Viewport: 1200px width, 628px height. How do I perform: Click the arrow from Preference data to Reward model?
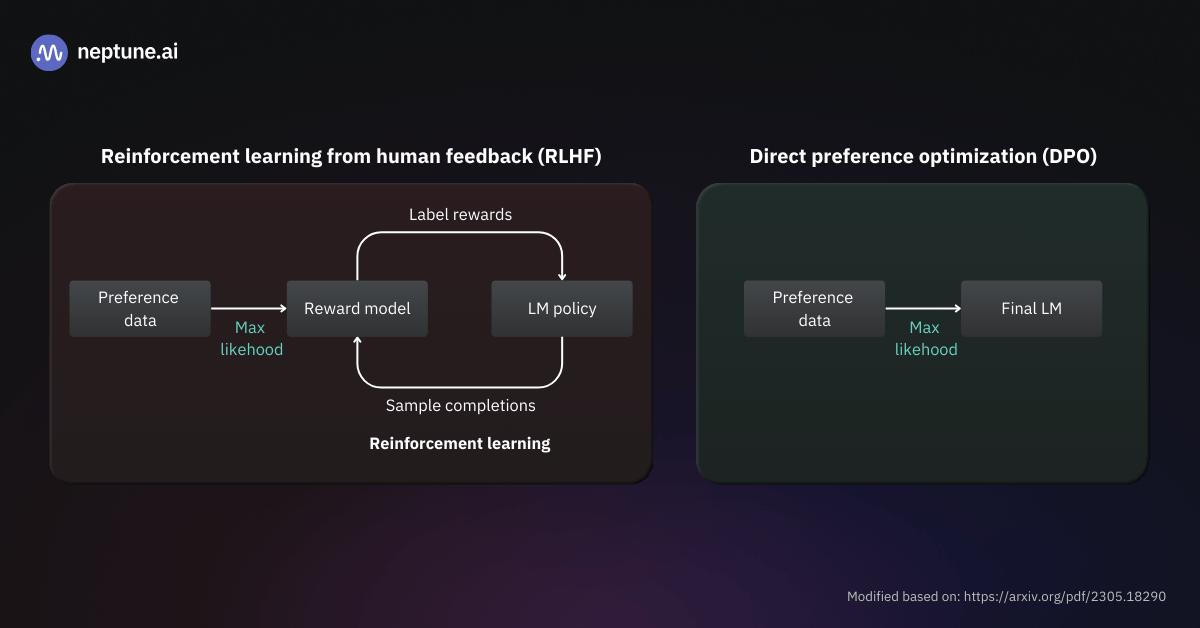248,308
